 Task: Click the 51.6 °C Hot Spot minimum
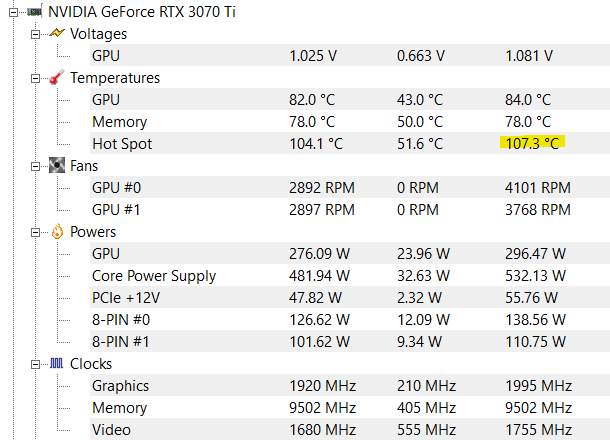(x=420, y=144)
